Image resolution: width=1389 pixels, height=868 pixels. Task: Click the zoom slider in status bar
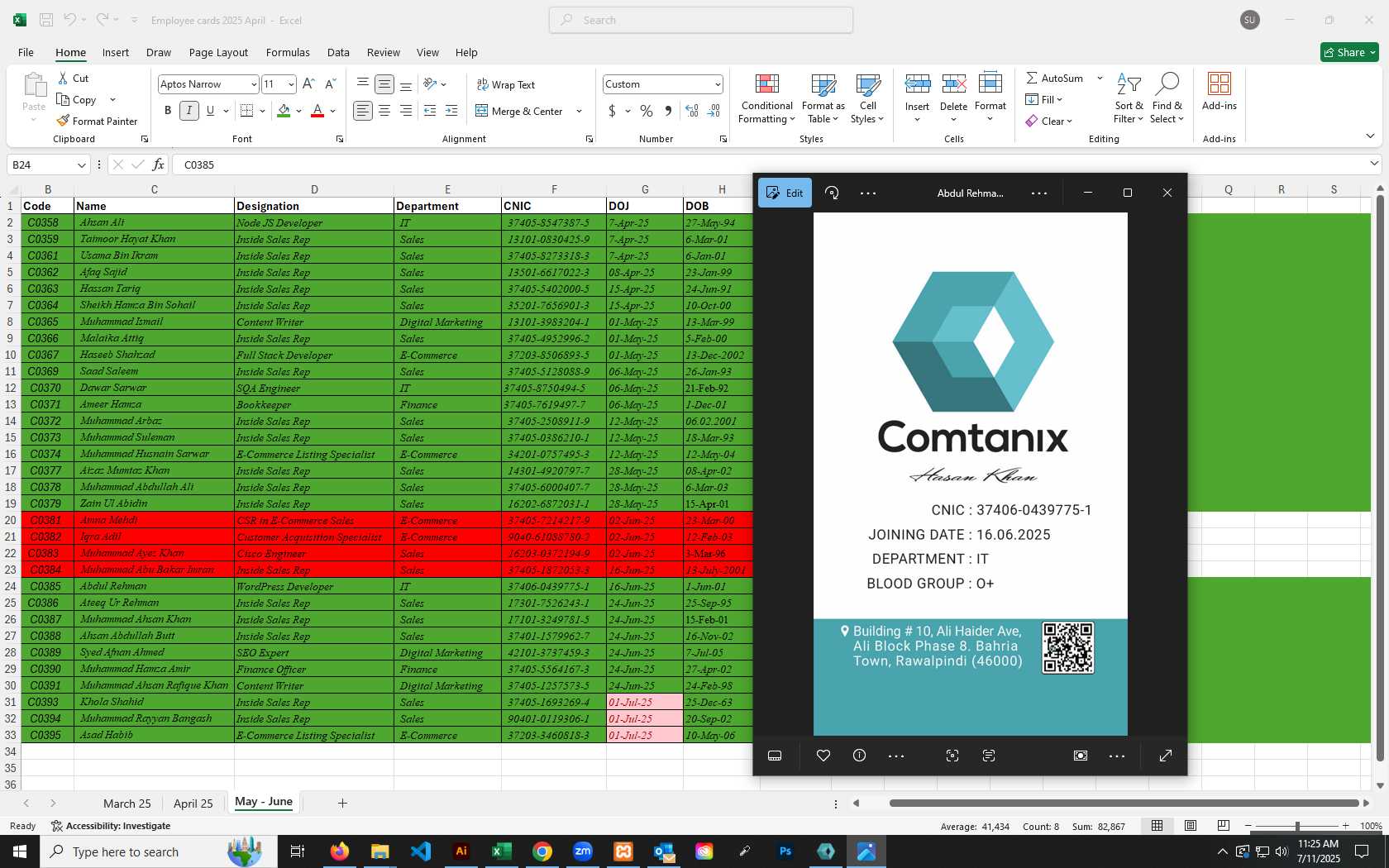point(1296,826)
